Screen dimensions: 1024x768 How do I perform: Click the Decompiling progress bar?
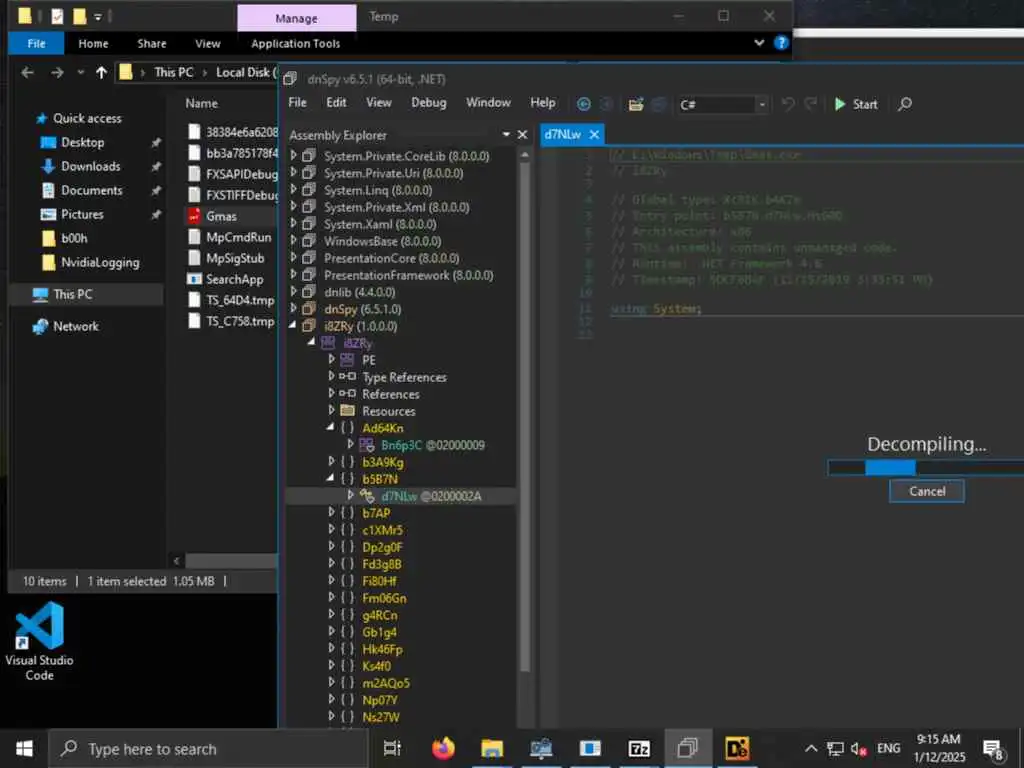click(925, 468)
